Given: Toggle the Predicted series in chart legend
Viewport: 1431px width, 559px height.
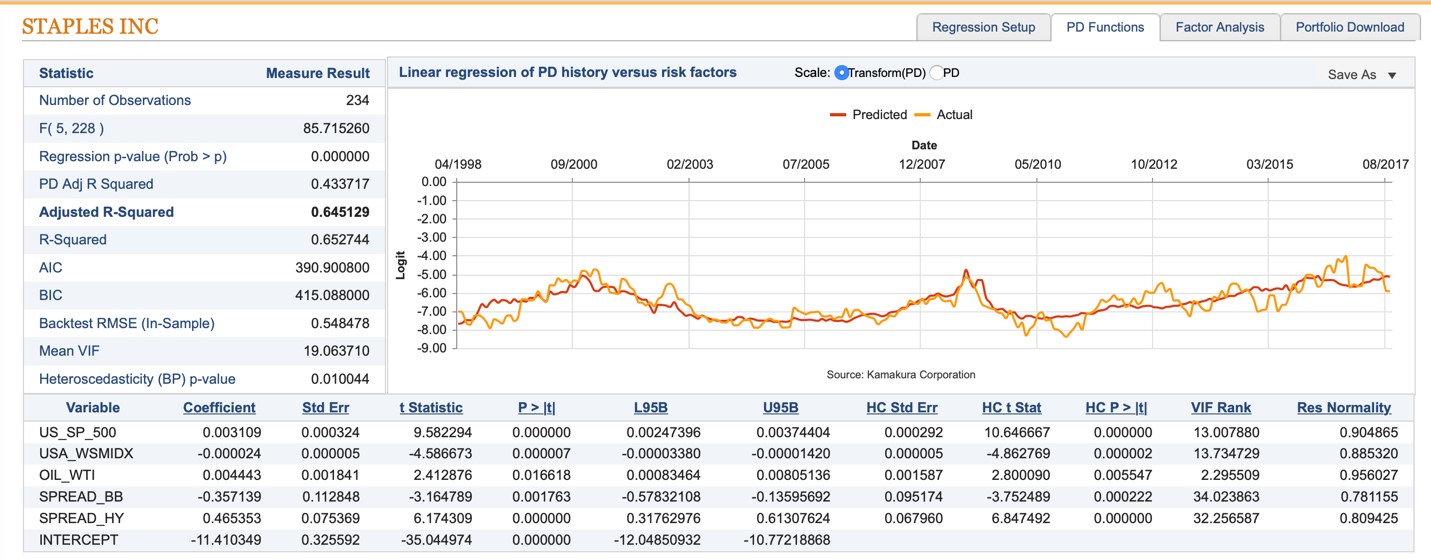Looking at the screenshot, I should (x=868, y=115).
